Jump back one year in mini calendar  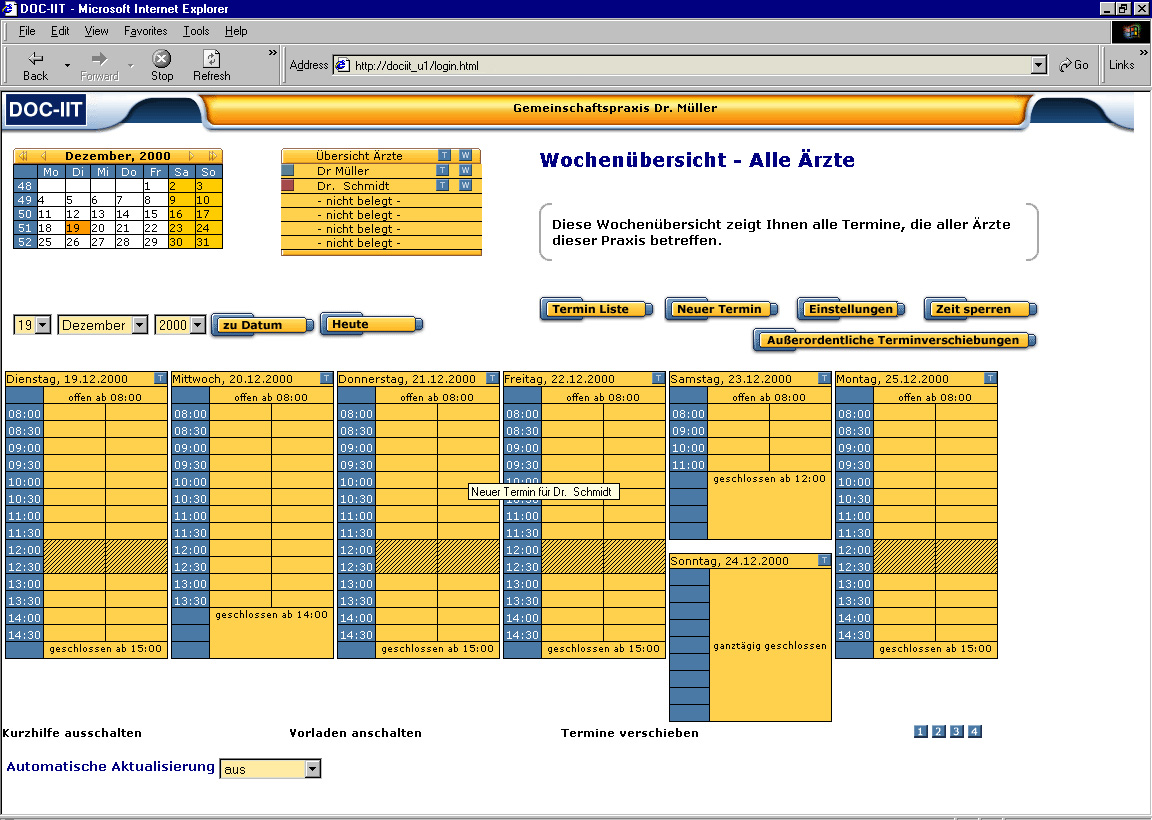(x=23, y=156)
